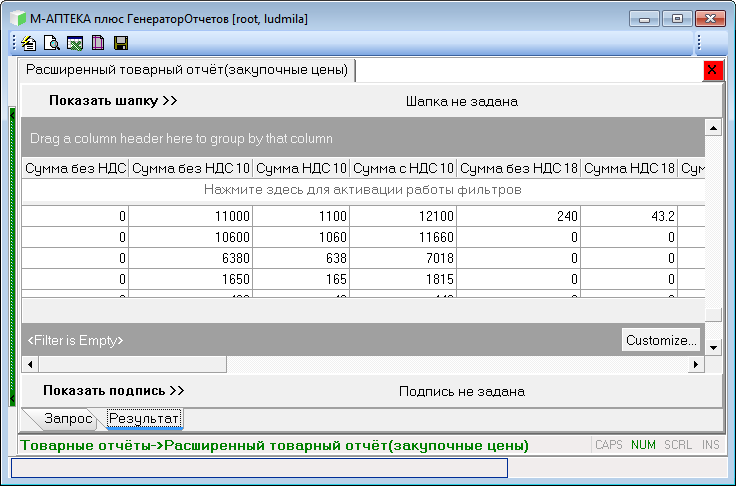This screenshot has width=736, height=486.
Task: Select cell with value 12100
Action: pos(403,216)
